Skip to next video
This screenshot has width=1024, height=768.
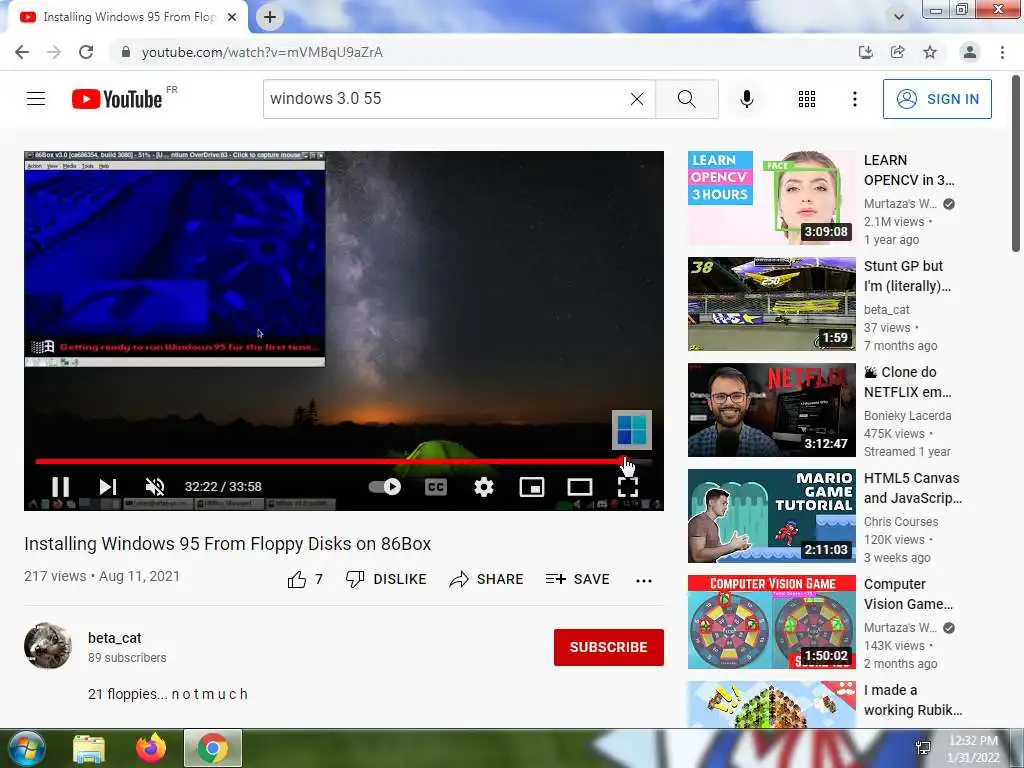(108, 487)
